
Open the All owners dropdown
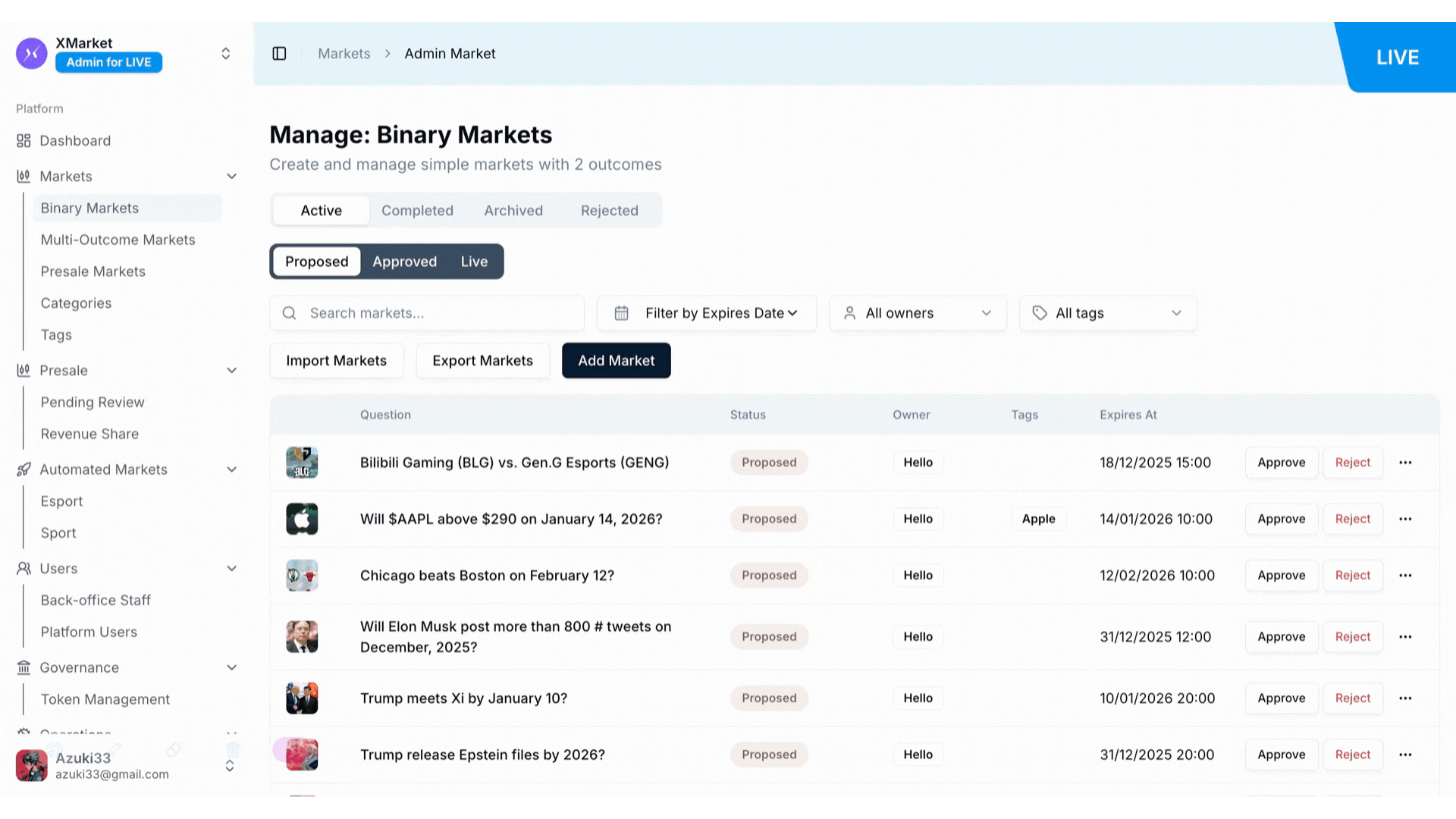pyautogui.click(x=918, y=313)
